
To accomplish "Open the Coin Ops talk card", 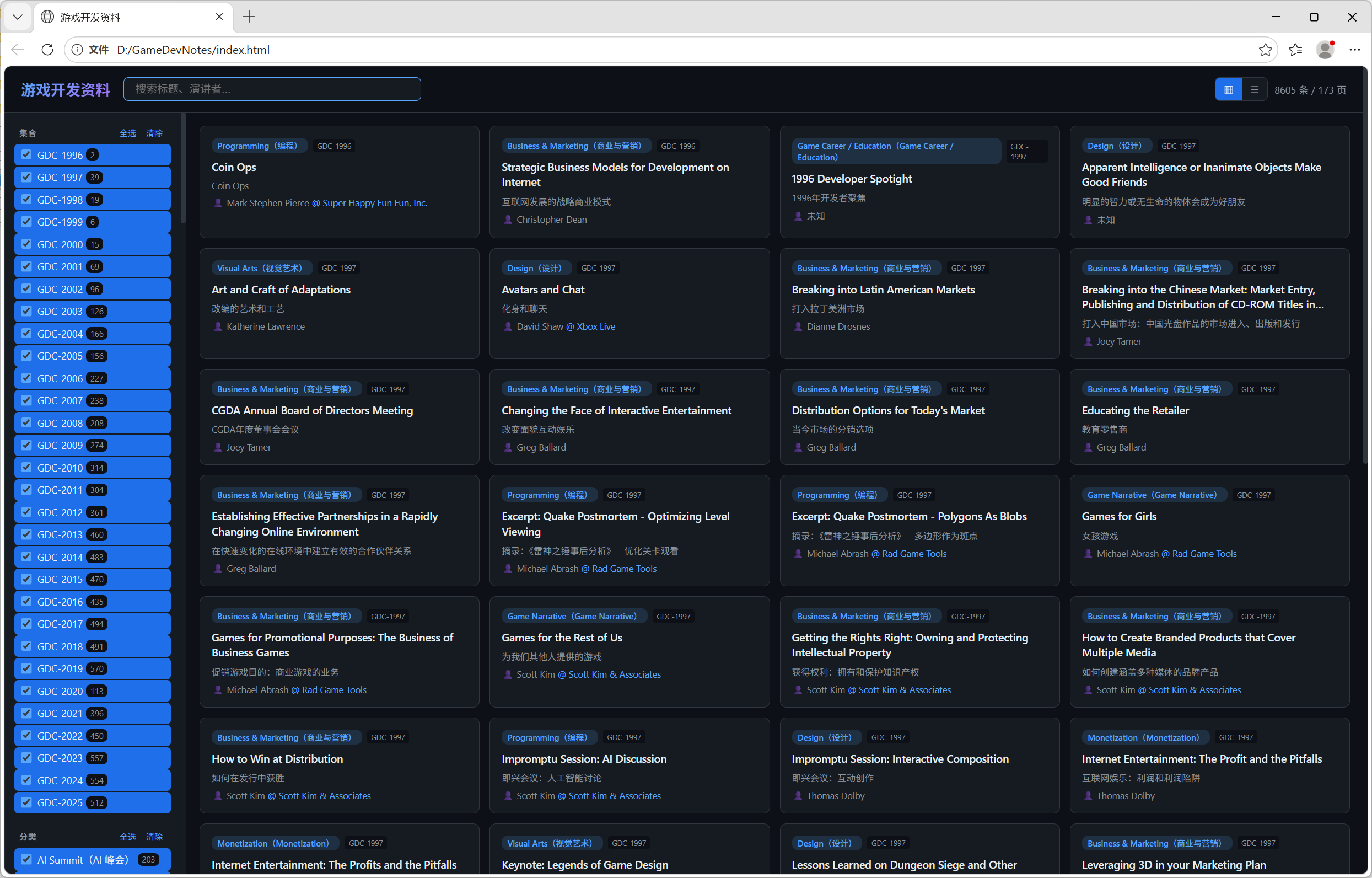I will pos(234,167).
